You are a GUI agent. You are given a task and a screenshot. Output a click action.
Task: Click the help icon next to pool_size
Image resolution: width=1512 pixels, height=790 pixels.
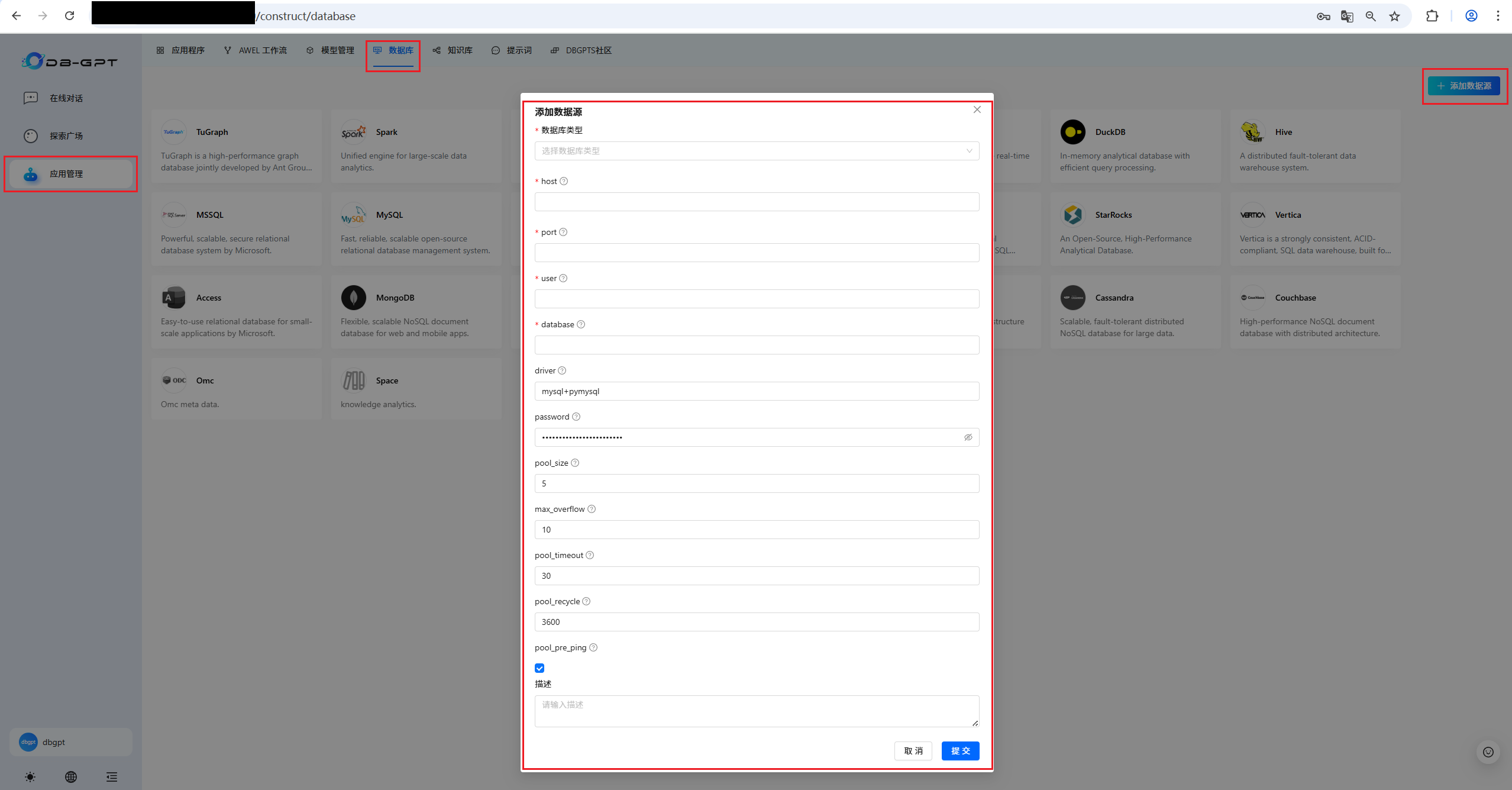coord(575,463)
